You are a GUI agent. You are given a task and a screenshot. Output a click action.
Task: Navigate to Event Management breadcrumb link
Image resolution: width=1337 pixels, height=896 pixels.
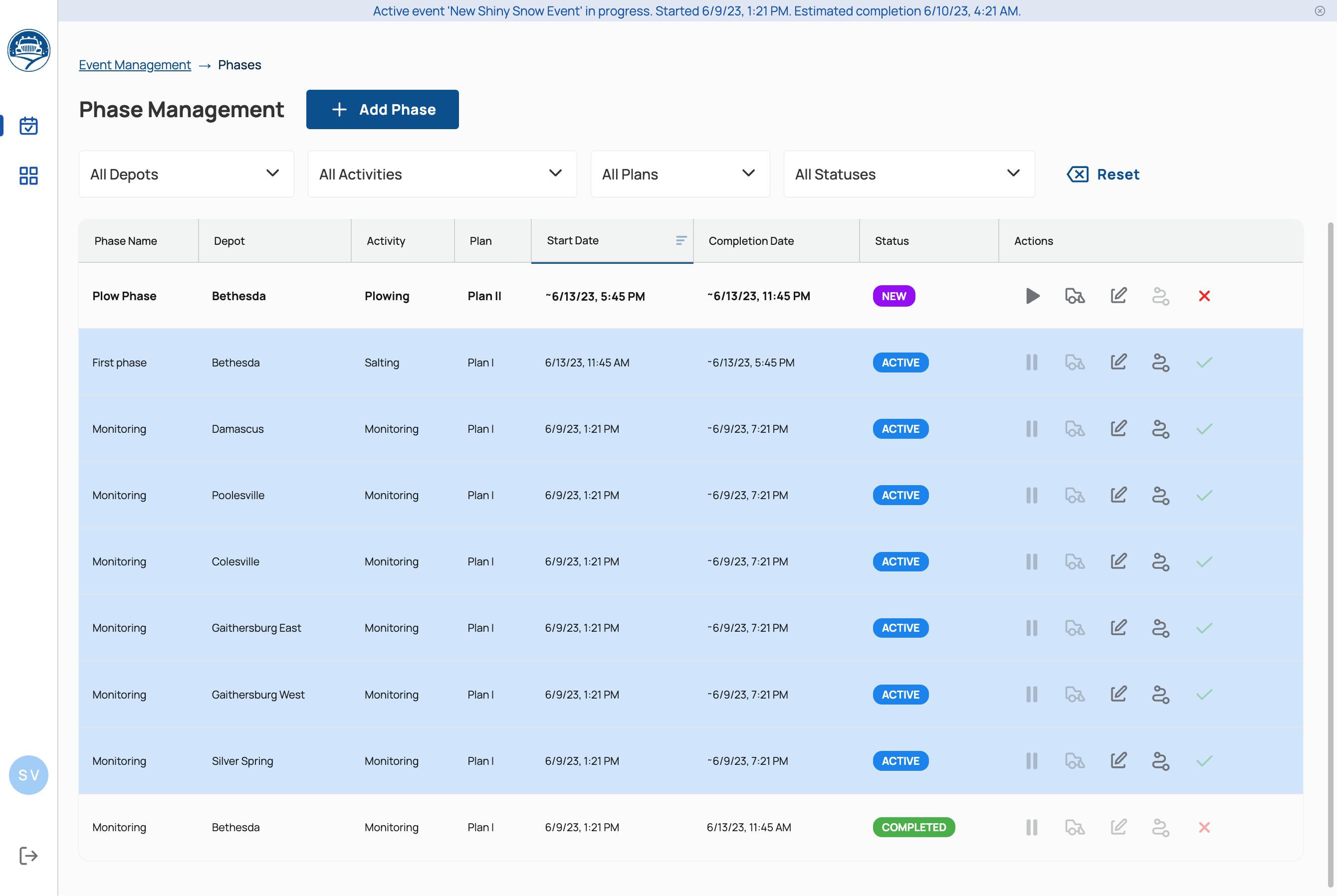point(135,65)
